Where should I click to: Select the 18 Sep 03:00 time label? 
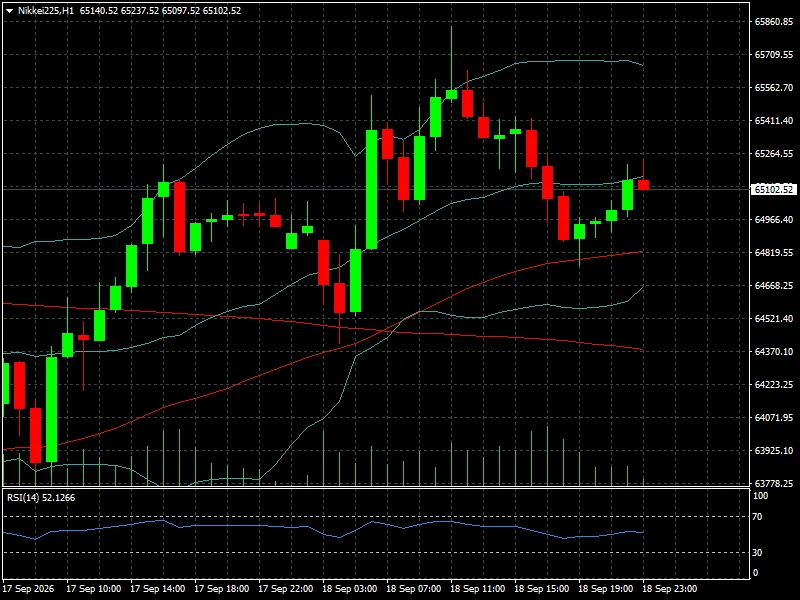[349, 589]
